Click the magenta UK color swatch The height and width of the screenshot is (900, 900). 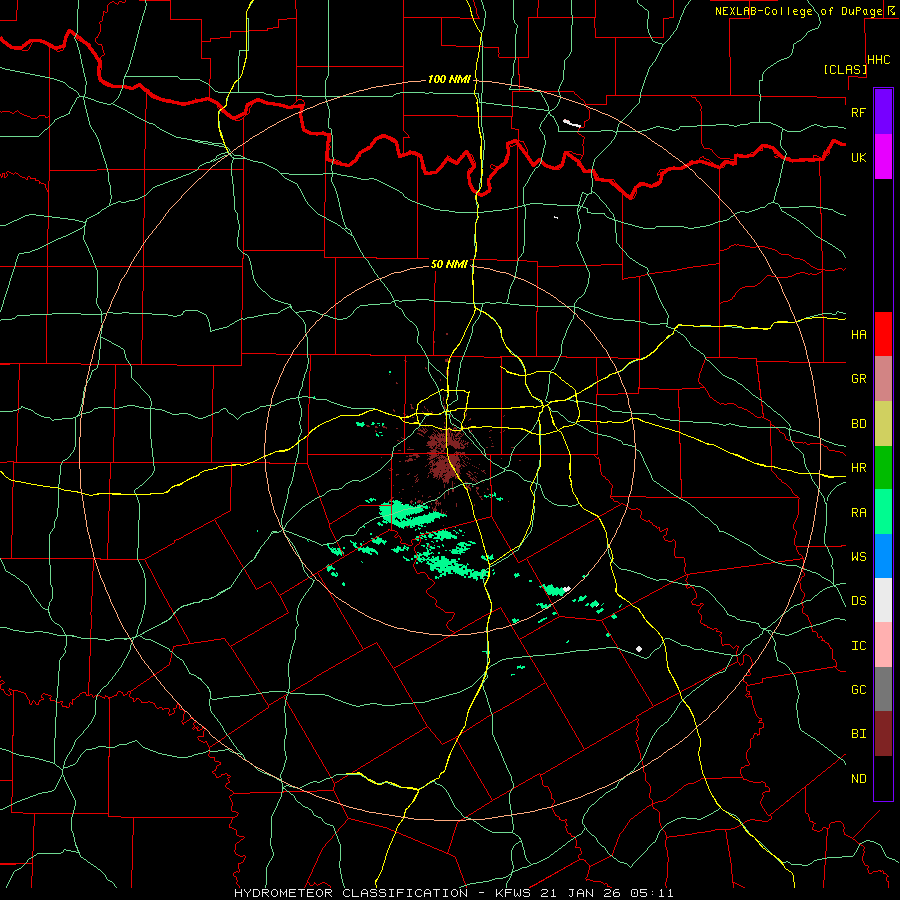click(883, 157)
